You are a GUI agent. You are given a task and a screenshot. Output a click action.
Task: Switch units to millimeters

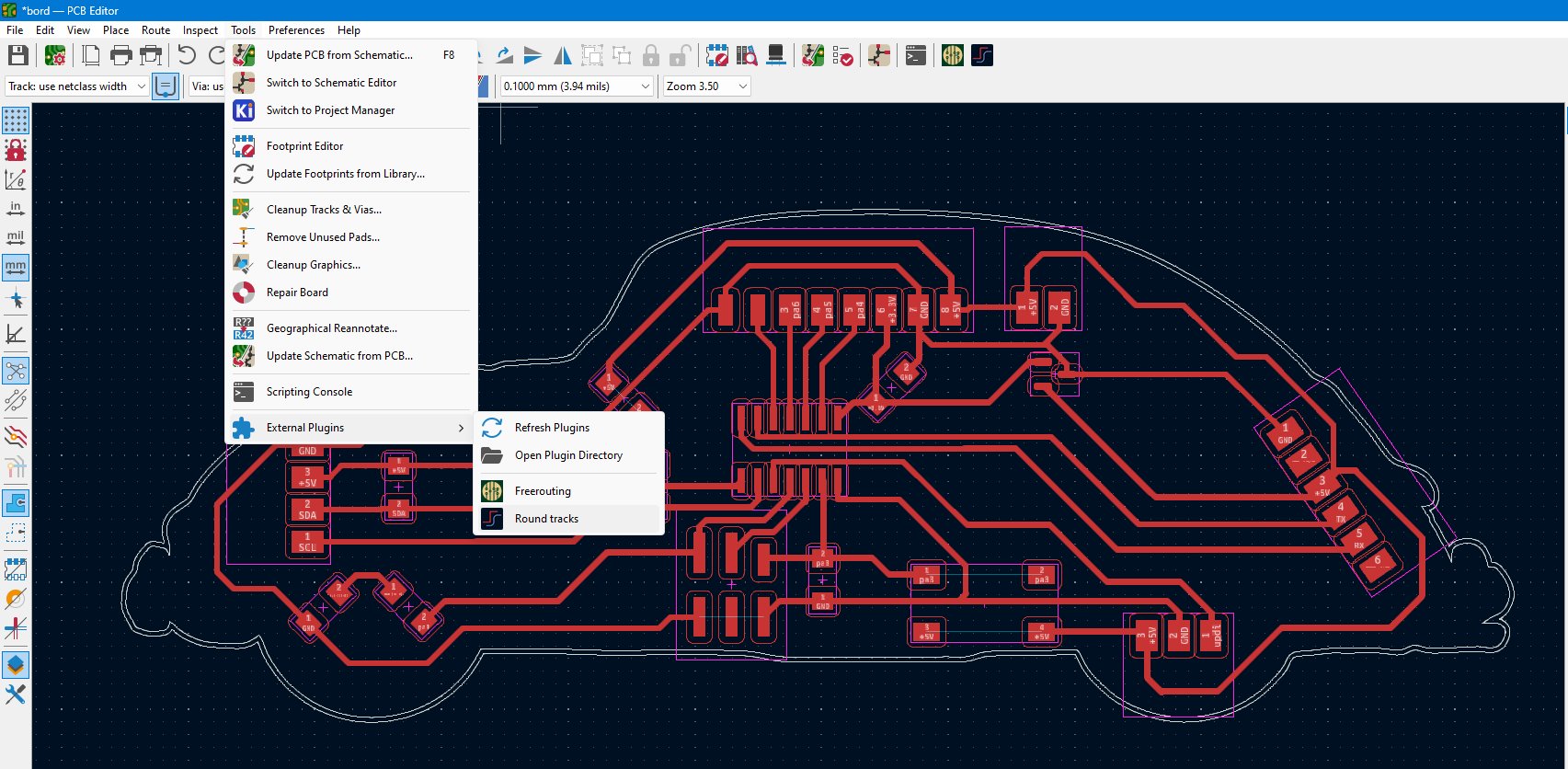click(x=16, y=268)
